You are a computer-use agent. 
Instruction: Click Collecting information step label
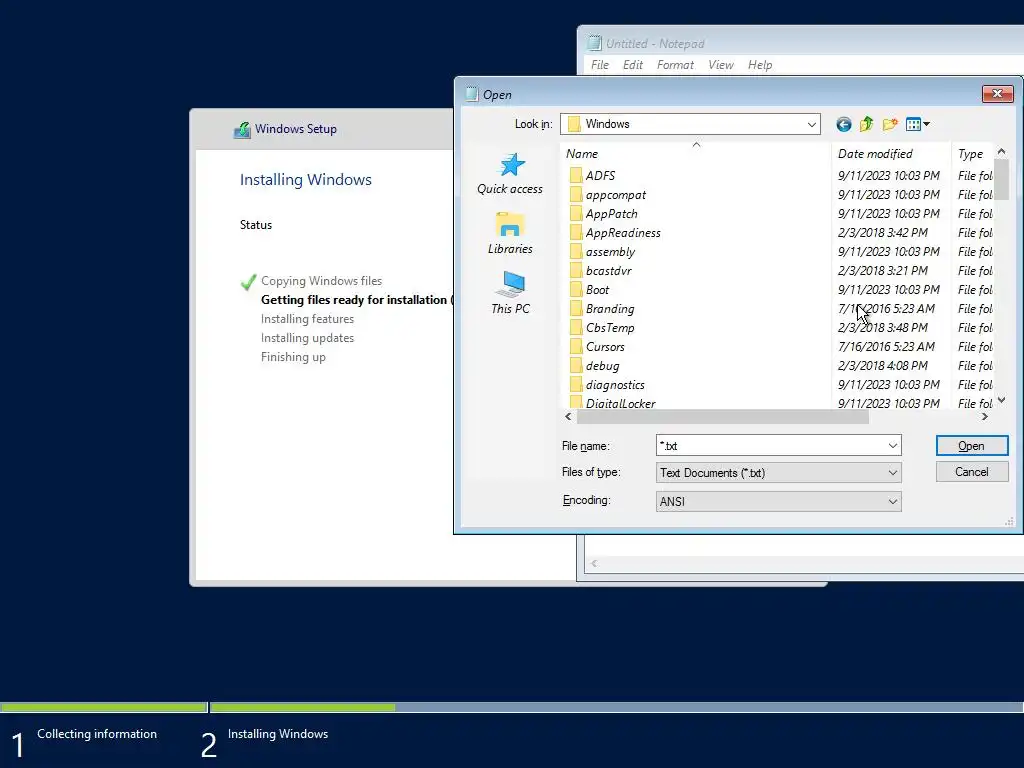click(x=97, y=734)
